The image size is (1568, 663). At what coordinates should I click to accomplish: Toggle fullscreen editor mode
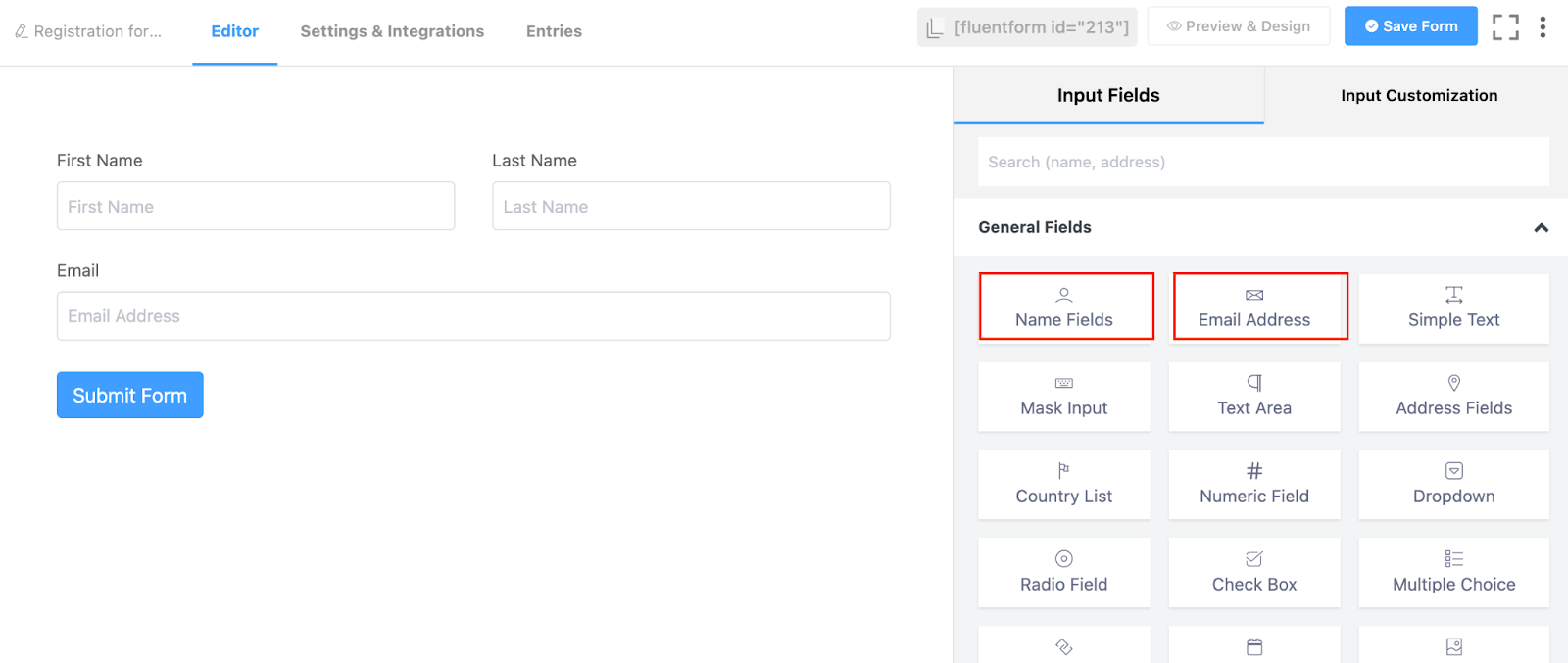1505,27
